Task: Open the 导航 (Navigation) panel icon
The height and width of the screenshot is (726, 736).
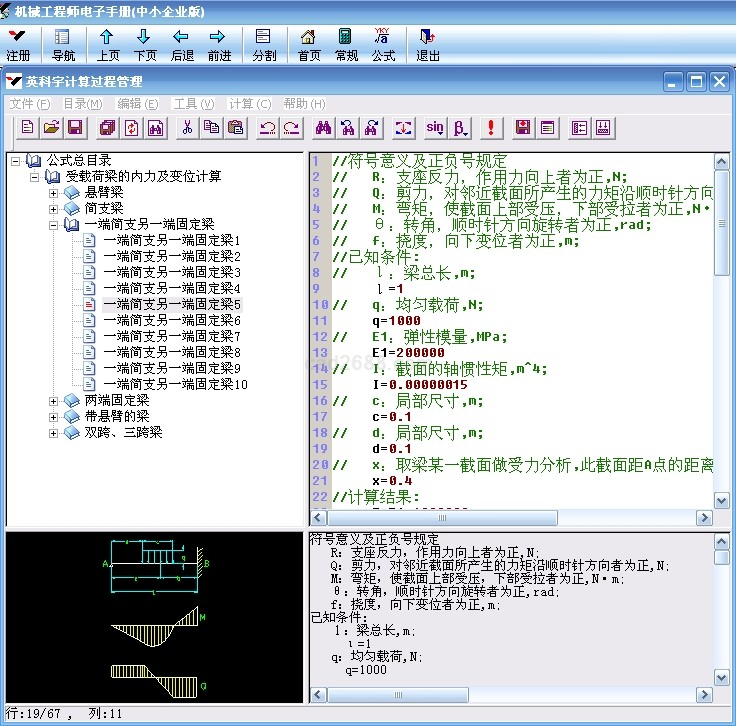Action: point(63,44)
